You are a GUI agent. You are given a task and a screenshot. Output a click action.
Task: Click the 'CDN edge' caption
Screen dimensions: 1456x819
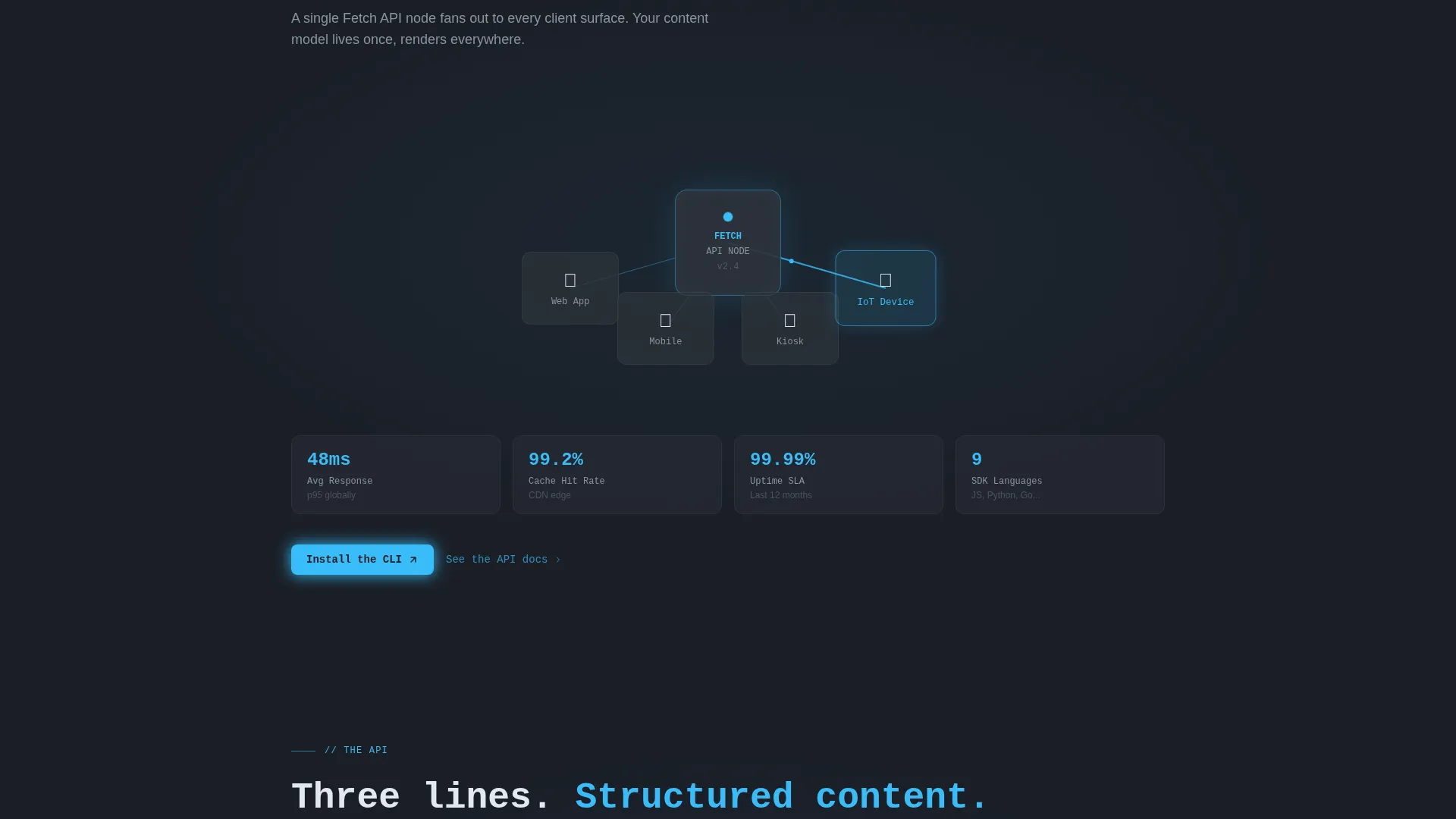click(x=550, y=495)
